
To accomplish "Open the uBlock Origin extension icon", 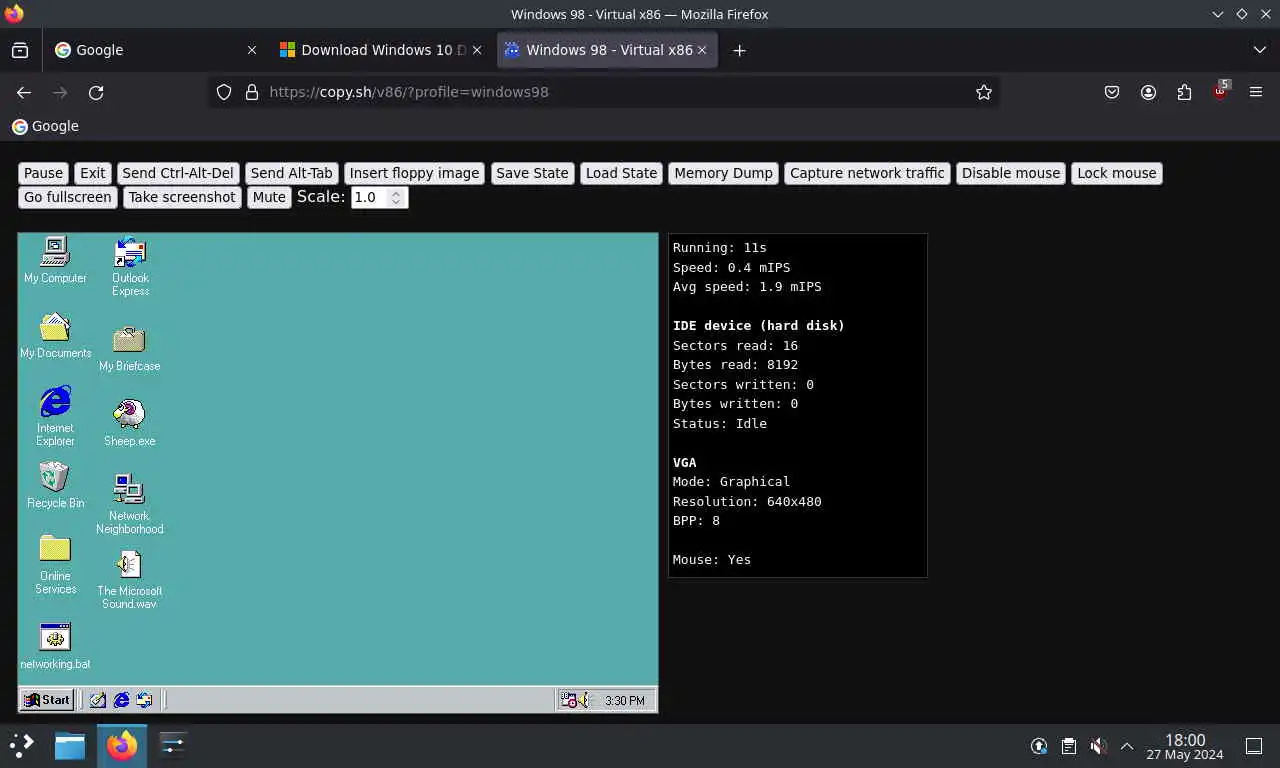I will click(1220, 92).
